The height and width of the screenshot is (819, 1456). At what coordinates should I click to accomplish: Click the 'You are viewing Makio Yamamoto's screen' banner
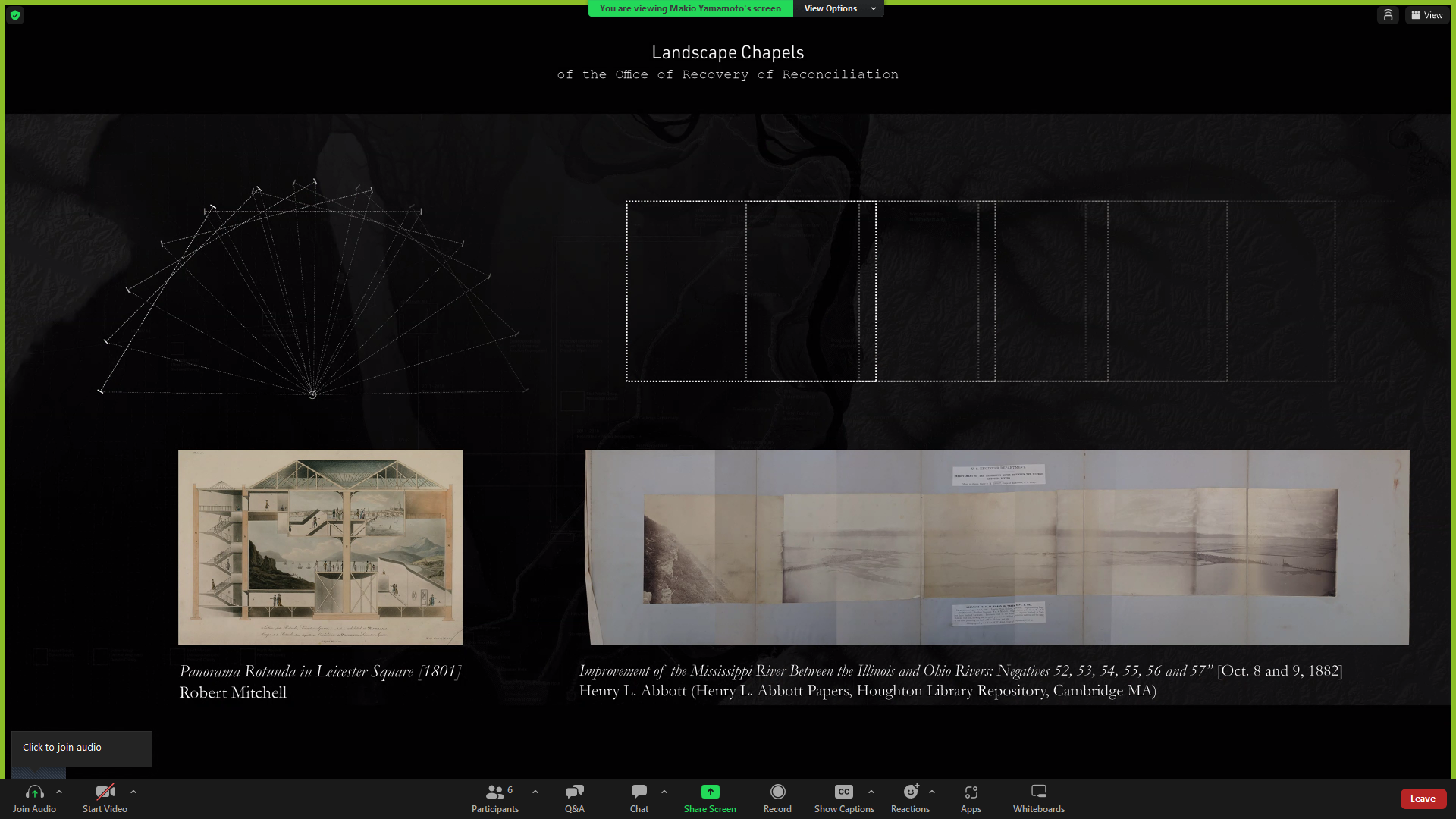[690, 8]
